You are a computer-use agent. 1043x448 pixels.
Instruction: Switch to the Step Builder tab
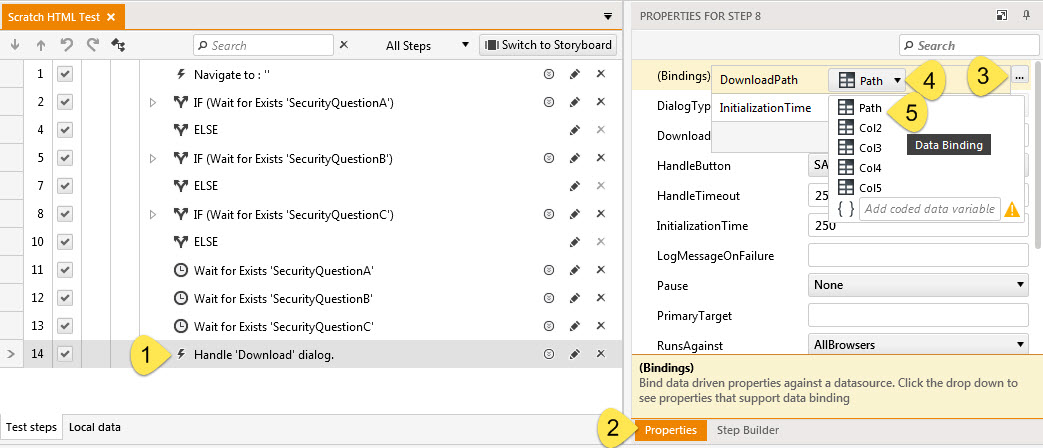750,430
